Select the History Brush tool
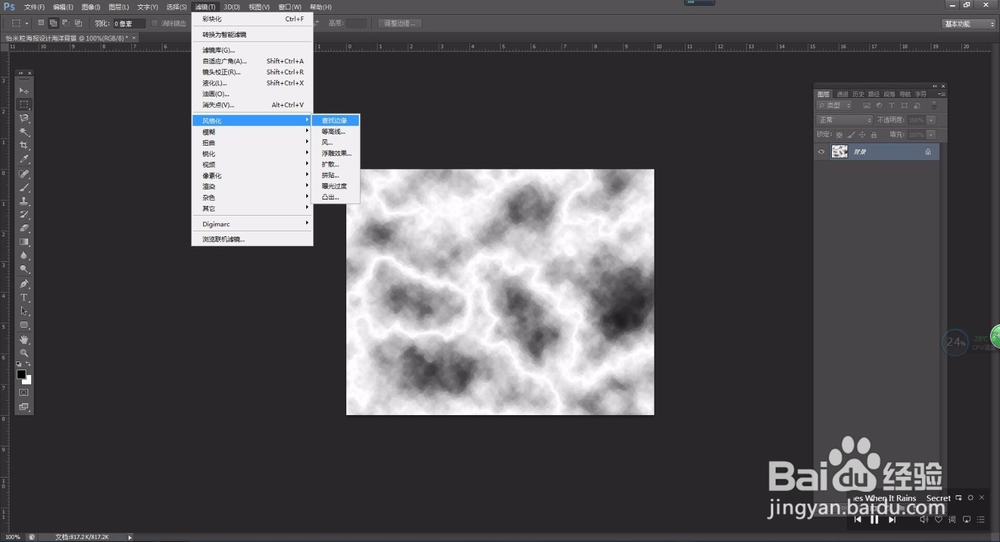This screenshot has height=542, width=1000. pos(24,214)
